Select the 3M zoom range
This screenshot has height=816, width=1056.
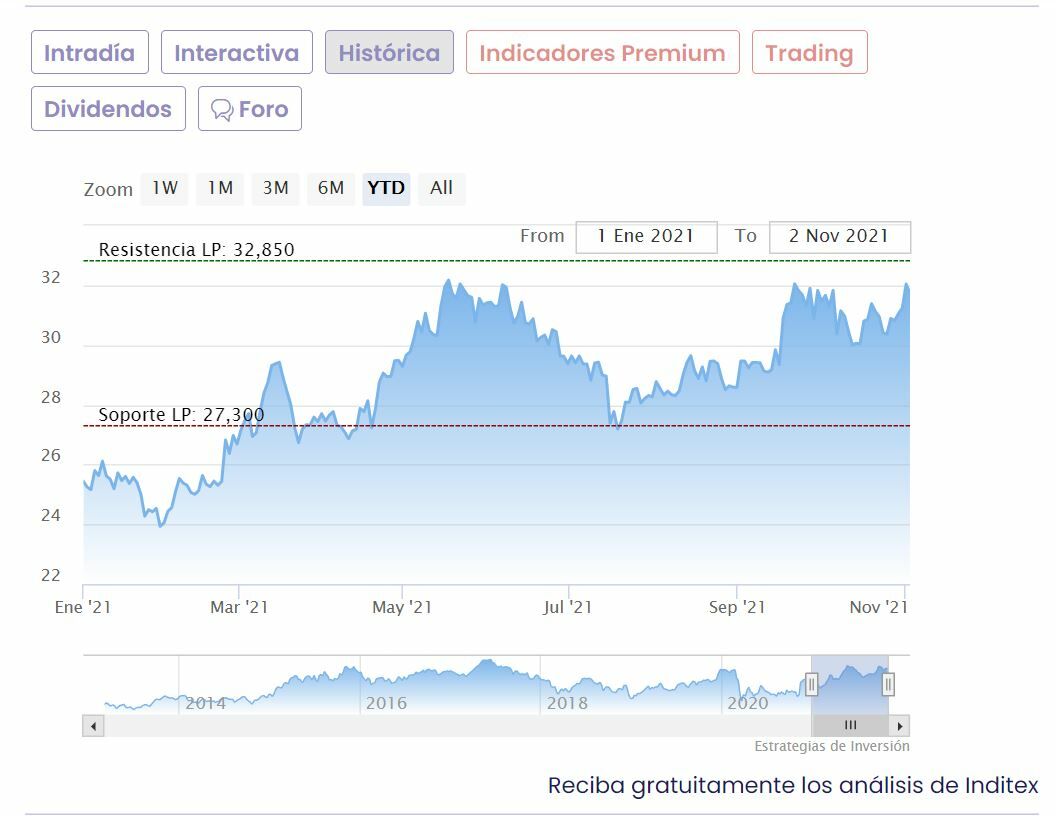[276, 188]
